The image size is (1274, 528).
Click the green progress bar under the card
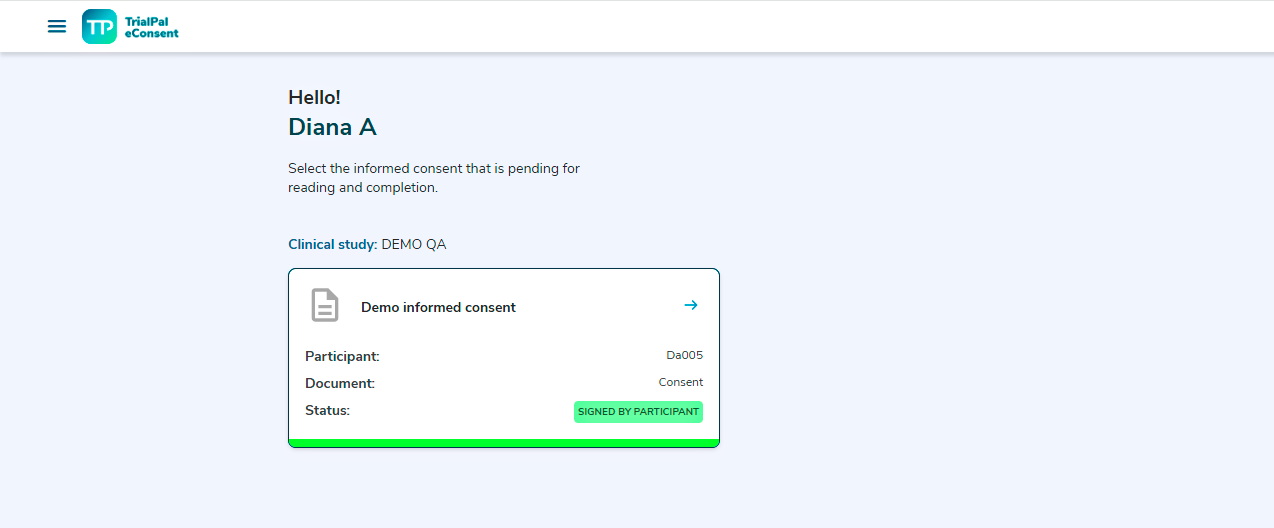click(x=503, y=443)
